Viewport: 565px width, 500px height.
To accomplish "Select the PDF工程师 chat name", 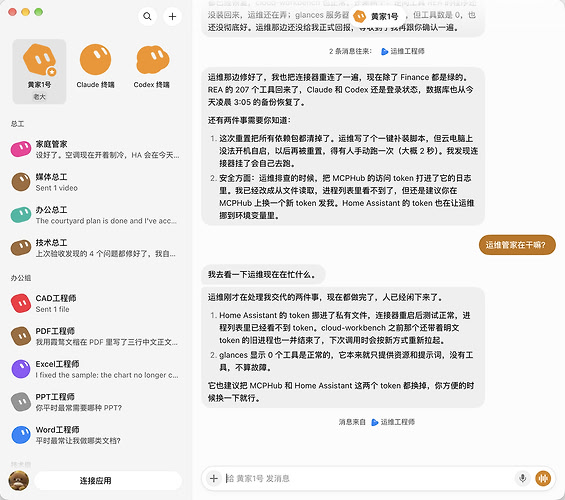I will pyautogui.click(x=55, y=331).
